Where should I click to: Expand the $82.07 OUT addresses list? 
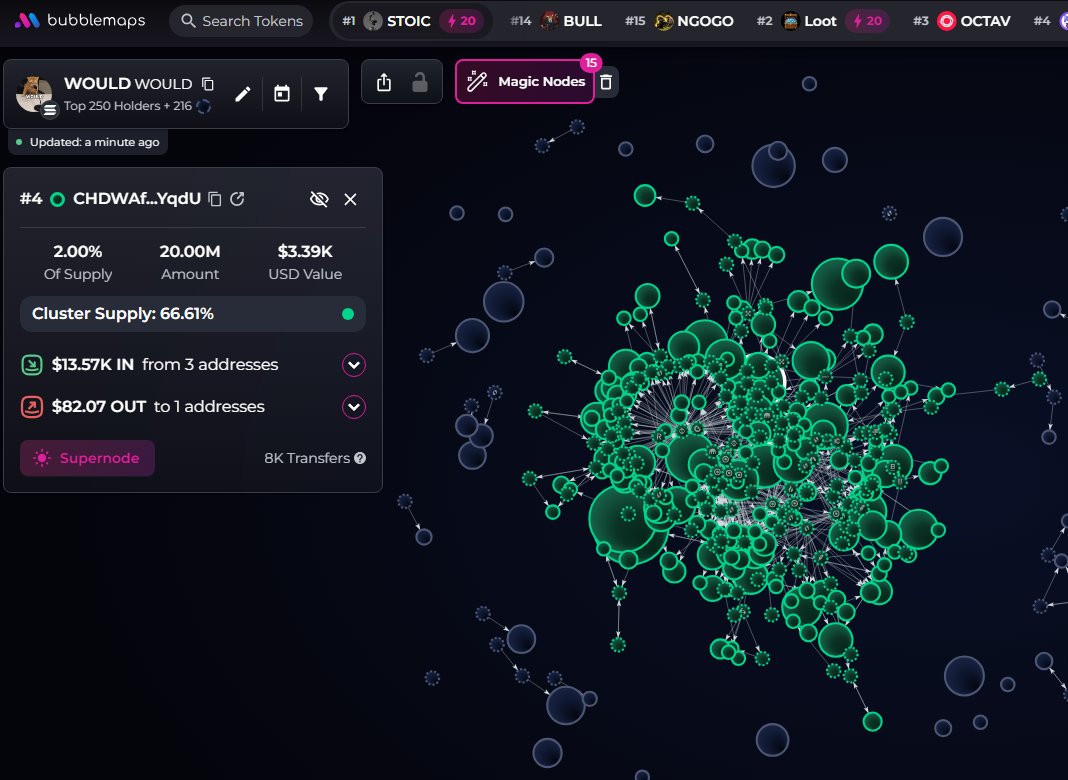[354, 407]
